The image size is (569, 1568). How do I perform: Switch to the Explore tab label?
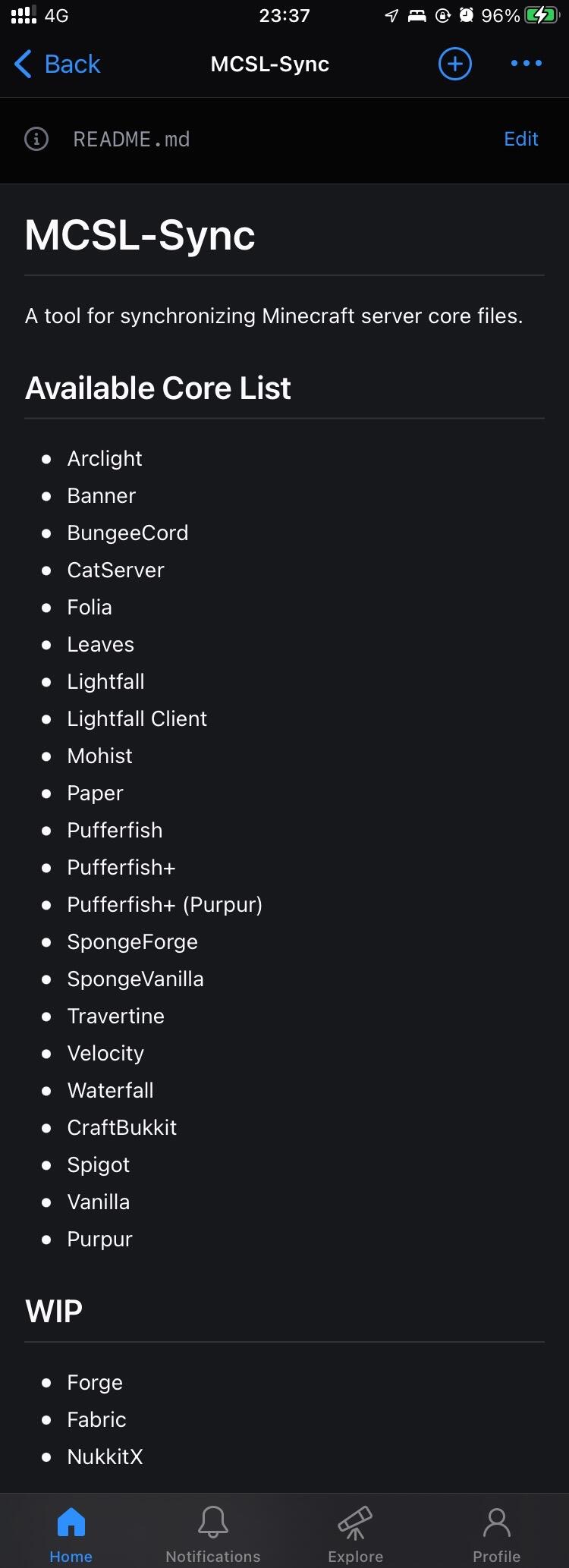[355, 1557]
